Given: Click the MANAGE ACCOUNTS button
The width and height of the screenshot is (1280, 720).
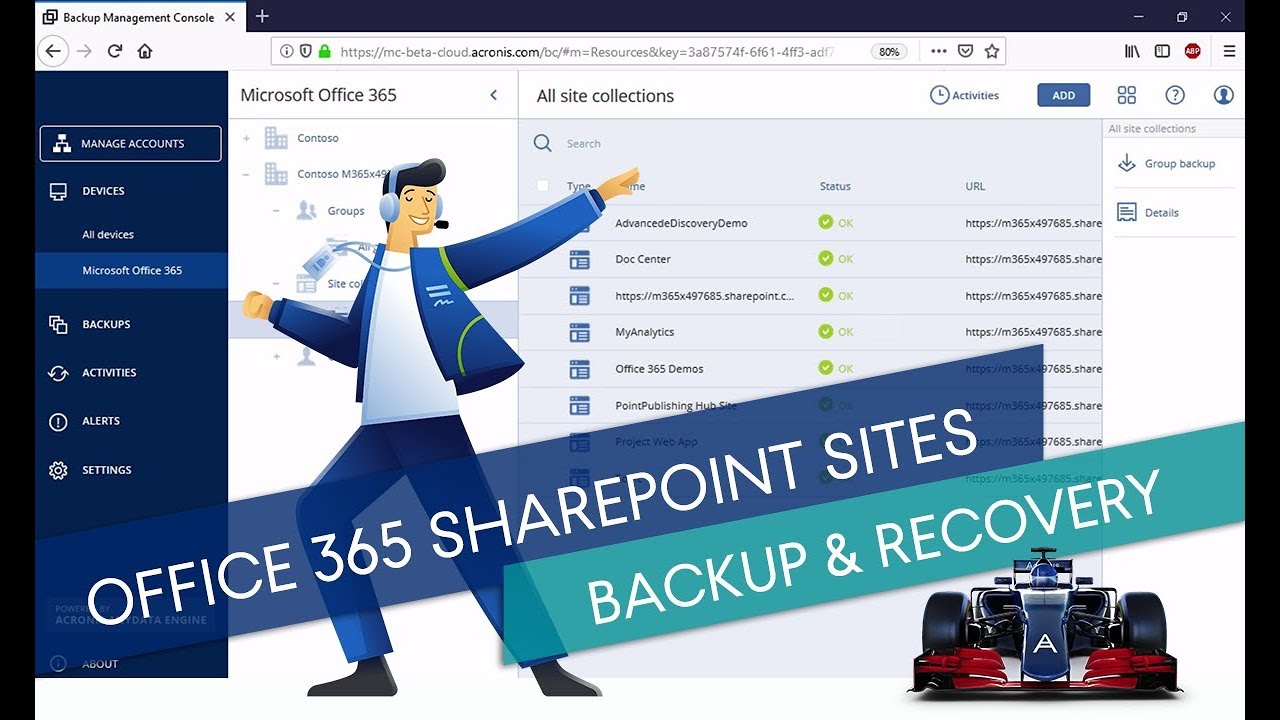Looking at the screenshot, I should point(130,143).
